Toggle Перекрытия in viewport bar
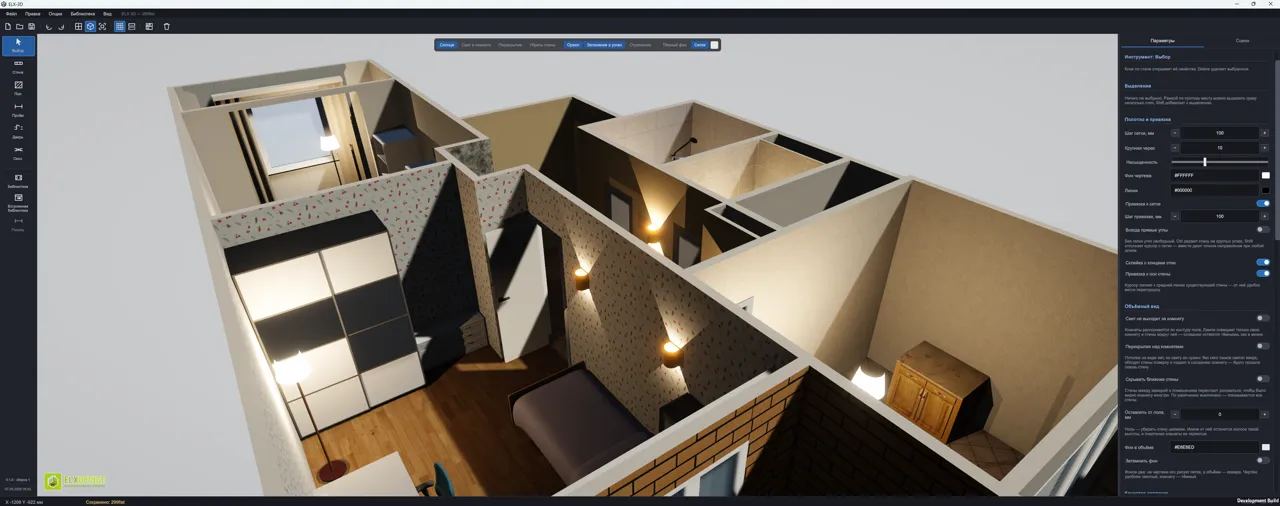 510,45
